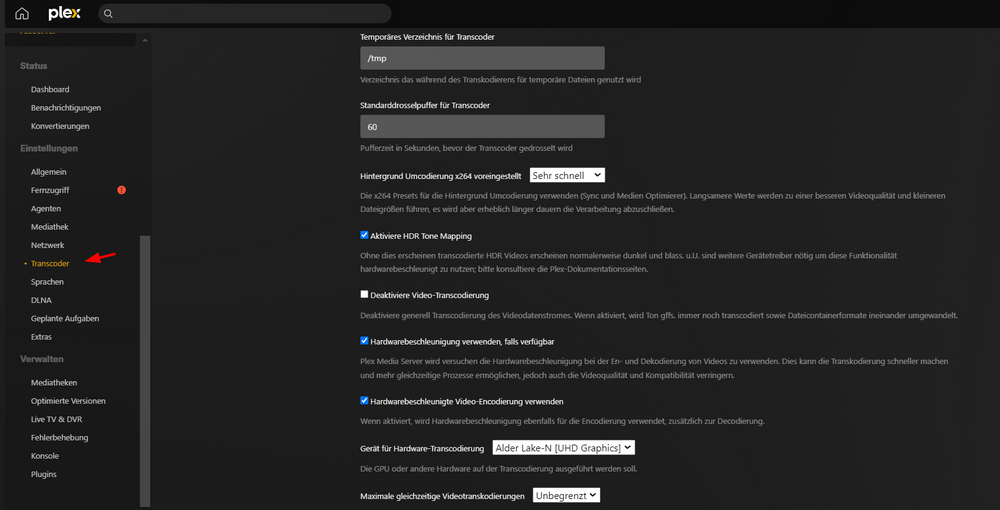Go to Plex home via house icon

22,13
